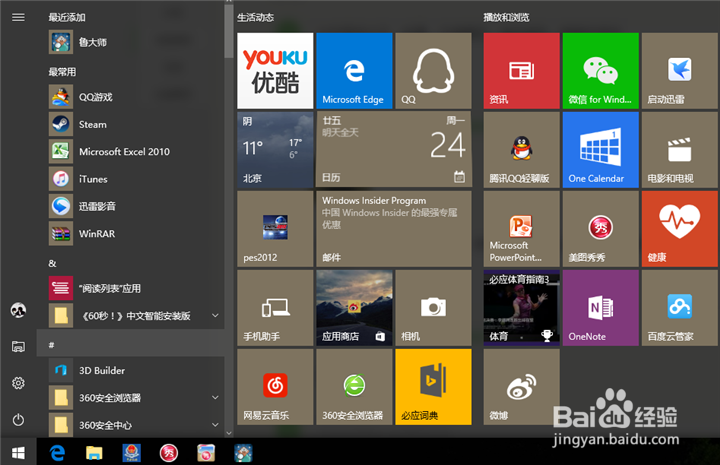Open the user account avatar

[x=18, y=310]
